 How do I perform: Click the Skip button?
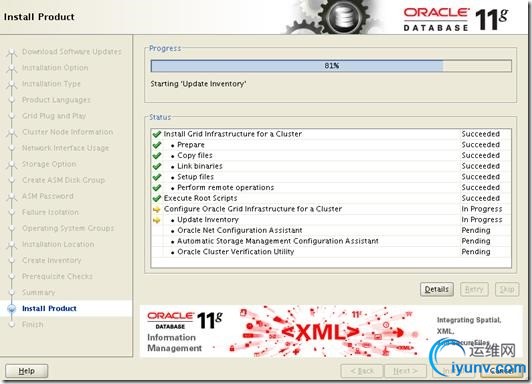coord(507,289)
